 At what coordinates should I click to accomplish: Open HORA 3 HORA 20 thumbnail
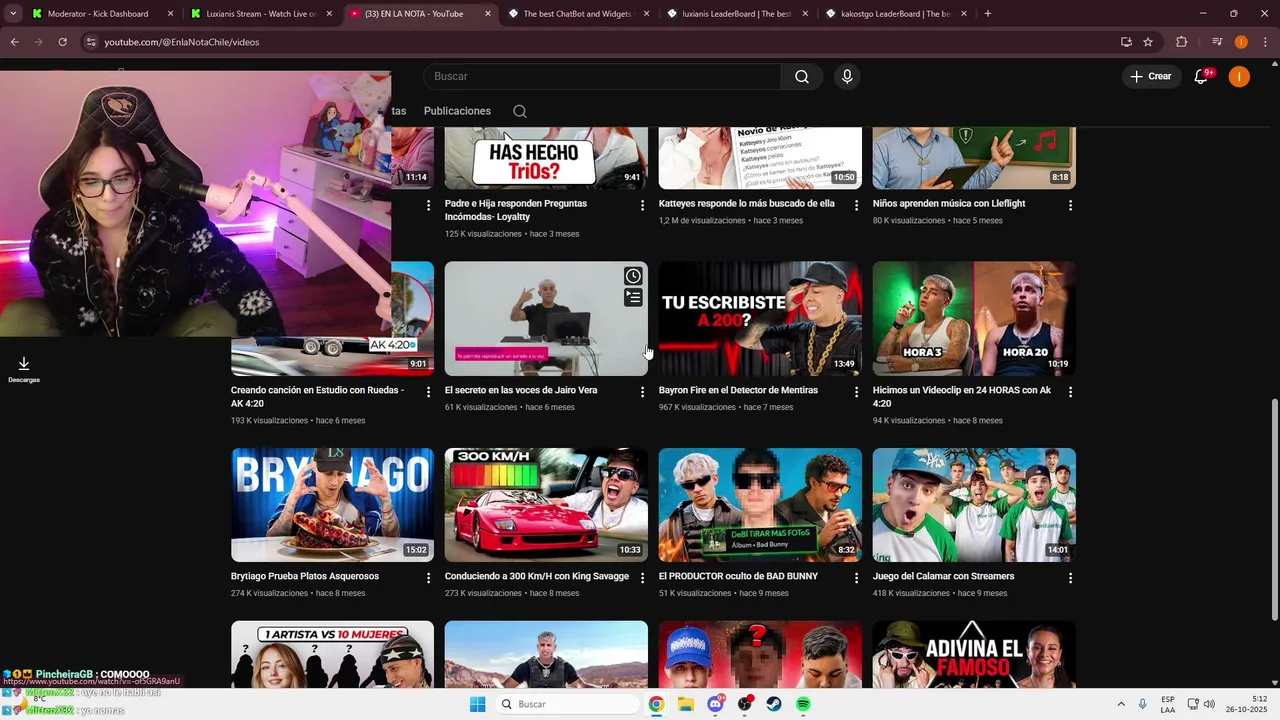[974, 319]
